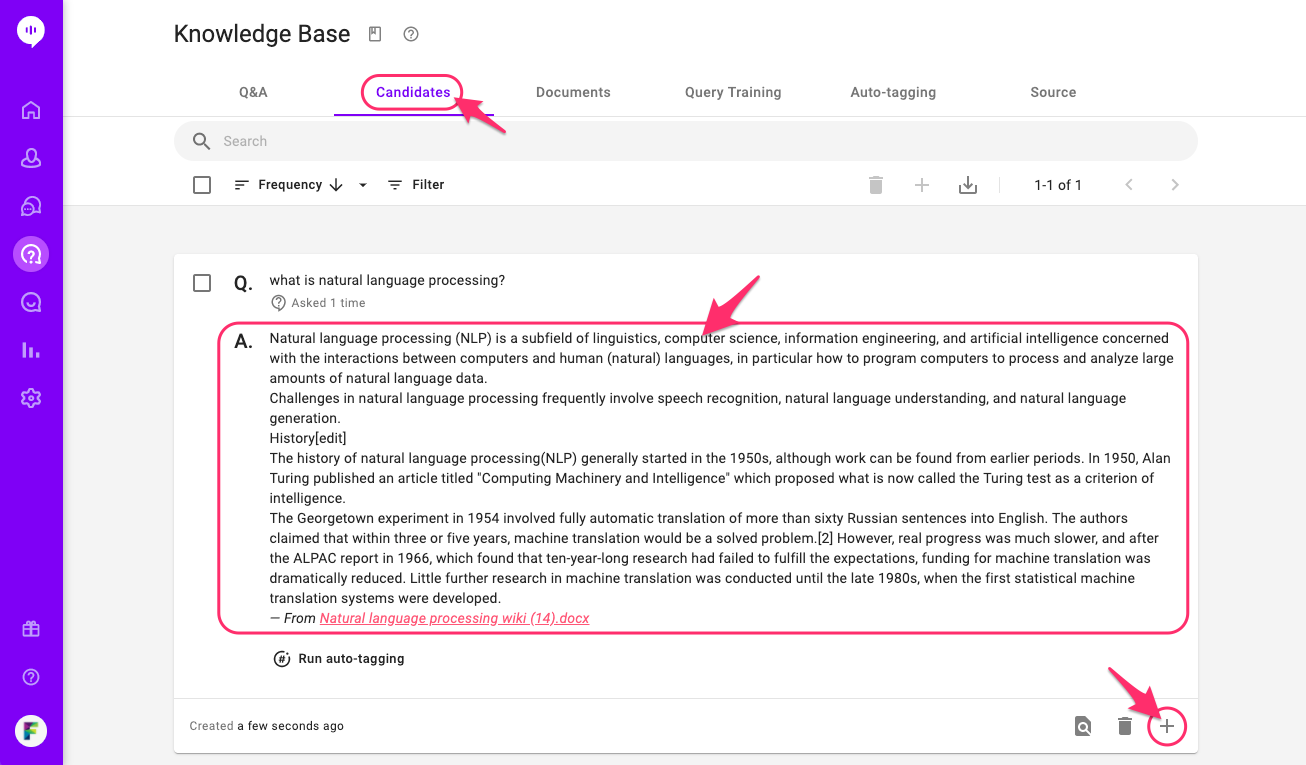1306x765 pixels.
Task: Go to previous page arrow
Action: click(x=1129, y=185)
